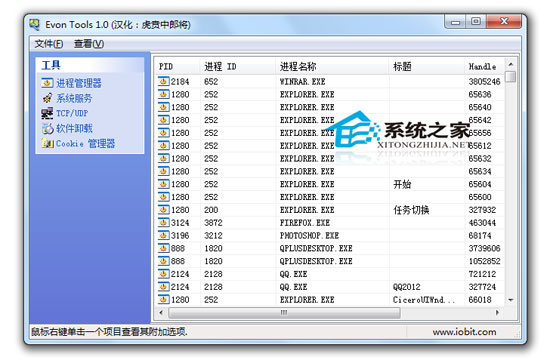Screen dimensions: 550x363
Task: Click the Evon Tools title bar icon
Action: (x=35, y=25)
